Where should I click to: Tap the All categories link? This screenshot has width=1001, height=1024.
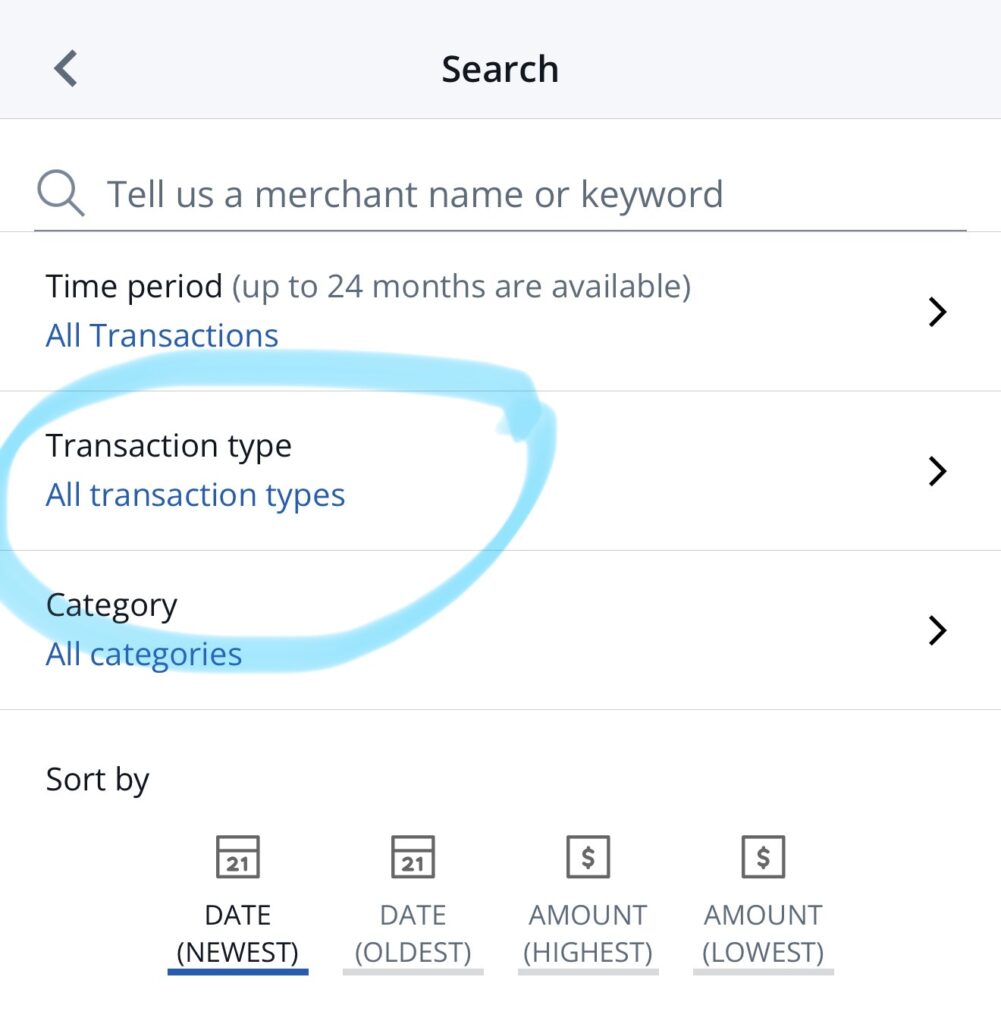coord(144,655)
